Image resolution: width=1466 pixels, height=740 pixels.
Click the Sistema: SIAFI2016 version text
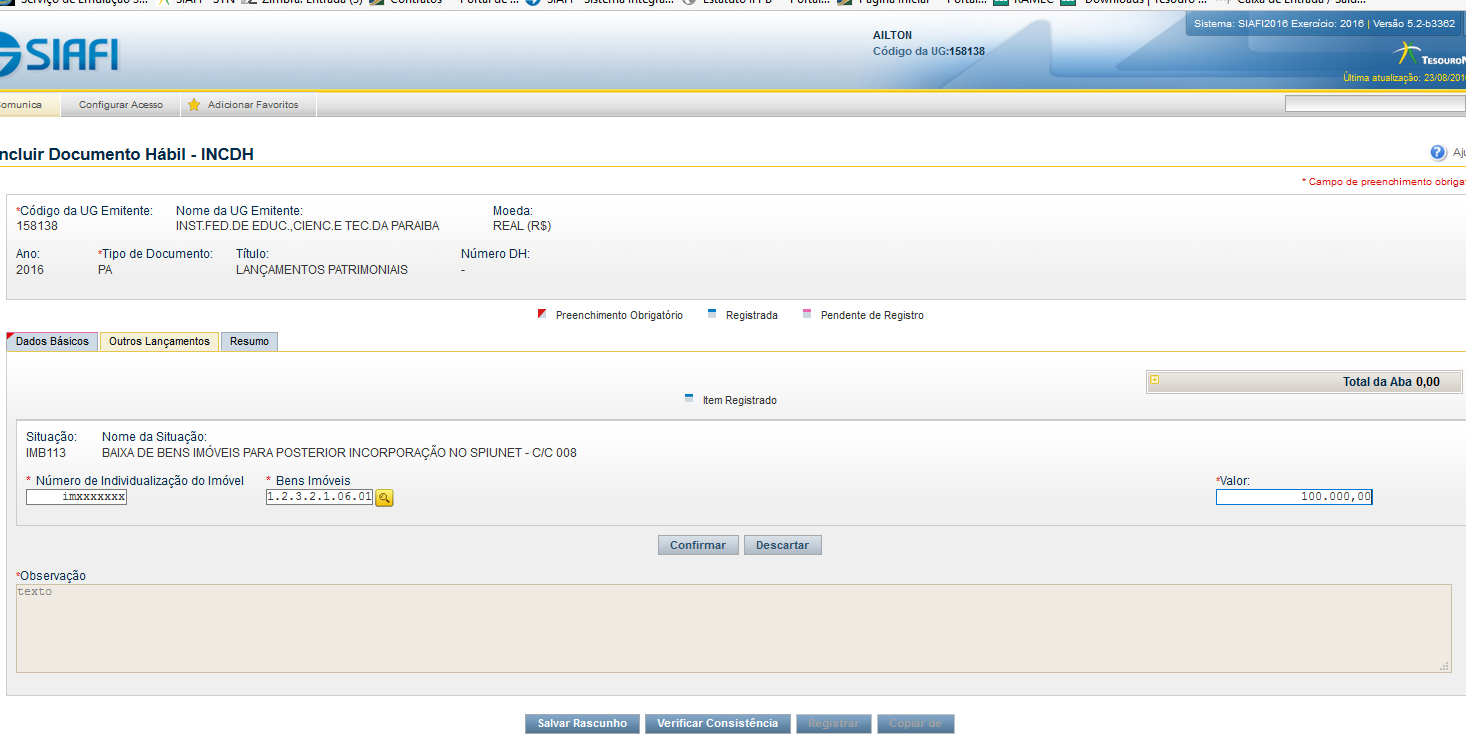coord(1325,23)
